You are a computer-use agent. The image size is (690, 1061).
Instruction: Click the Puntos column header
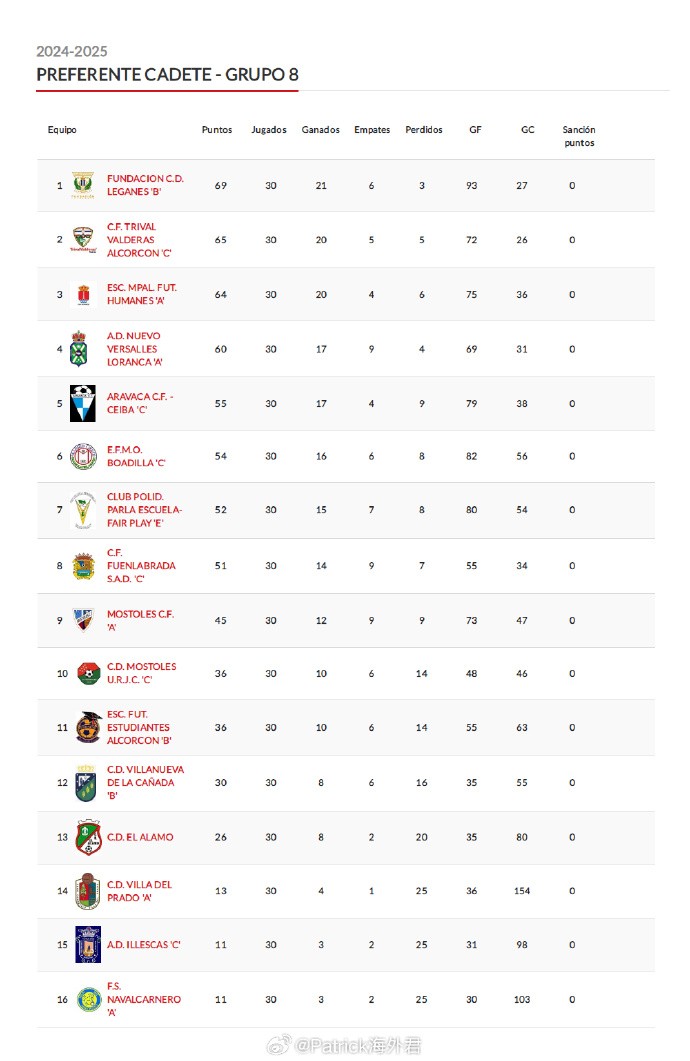point(217,130)
